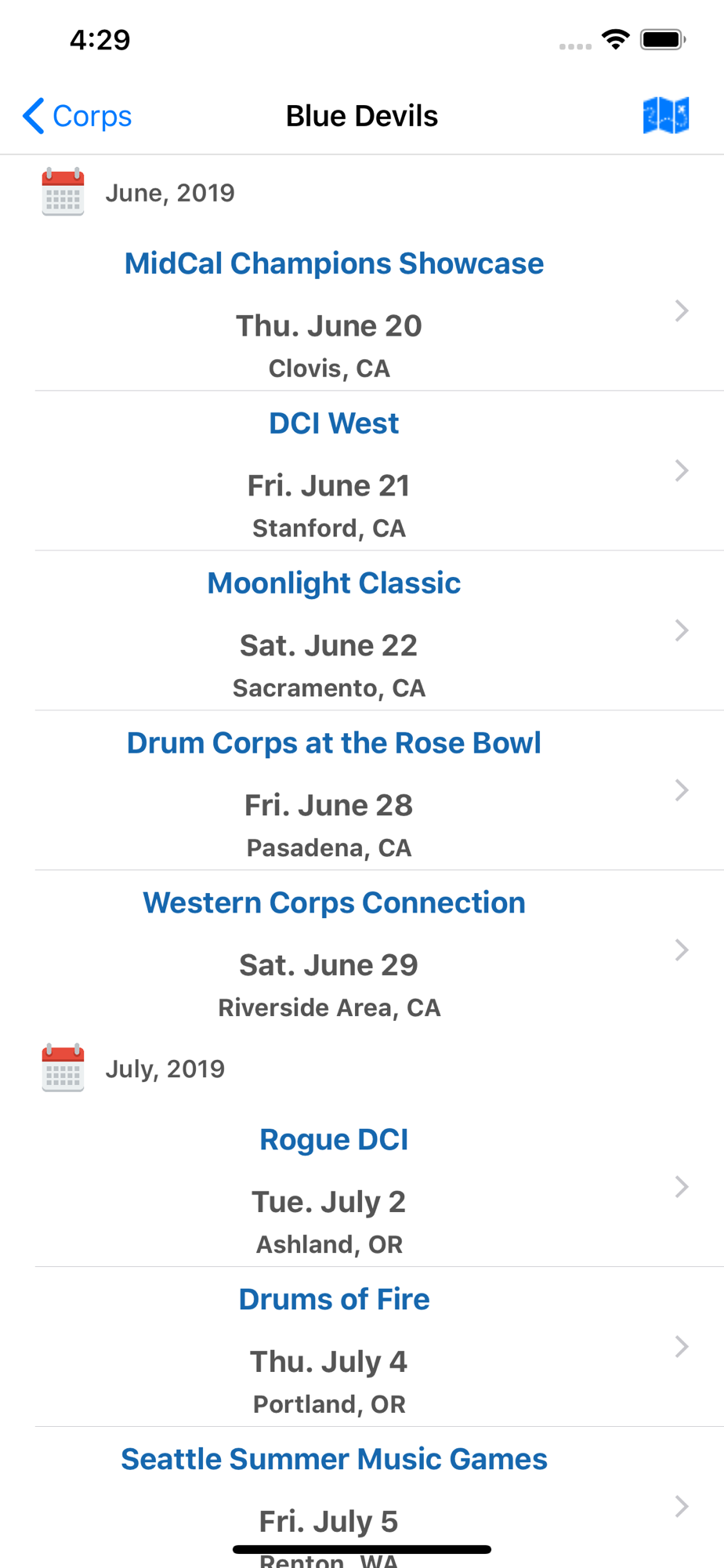The image size is (724, 1568).
Task: Open Rogue DCI event
Action: pos(334,1140)
